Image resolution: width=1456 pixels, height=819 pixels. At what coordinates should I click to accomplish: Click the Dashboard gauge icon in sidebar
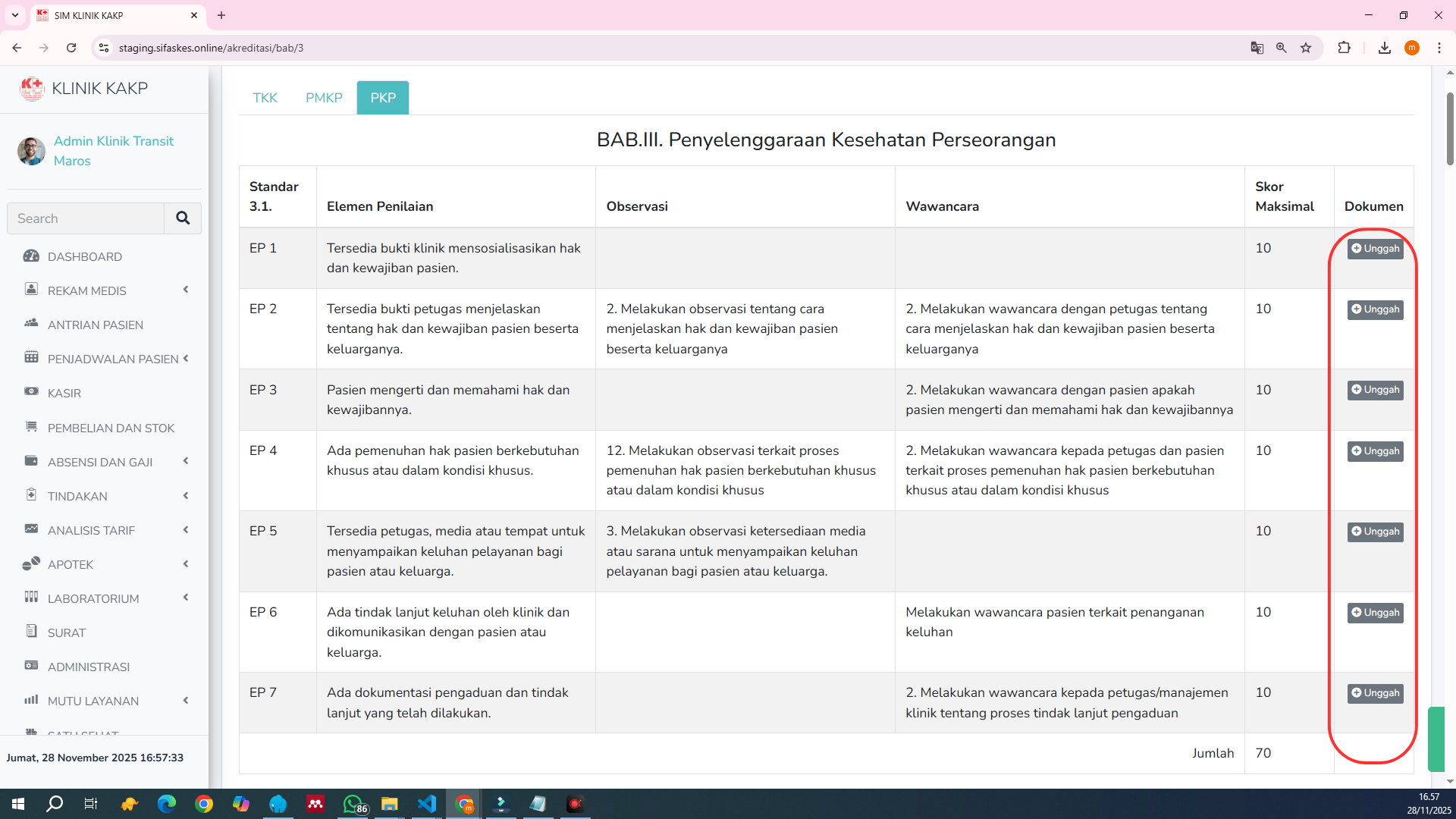pos(31,256)
